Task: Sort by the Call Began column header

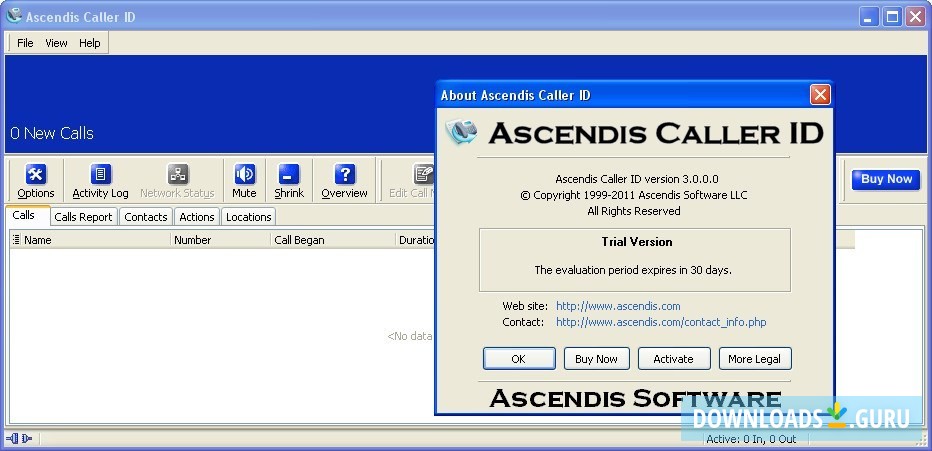Action: pos(333,240)
